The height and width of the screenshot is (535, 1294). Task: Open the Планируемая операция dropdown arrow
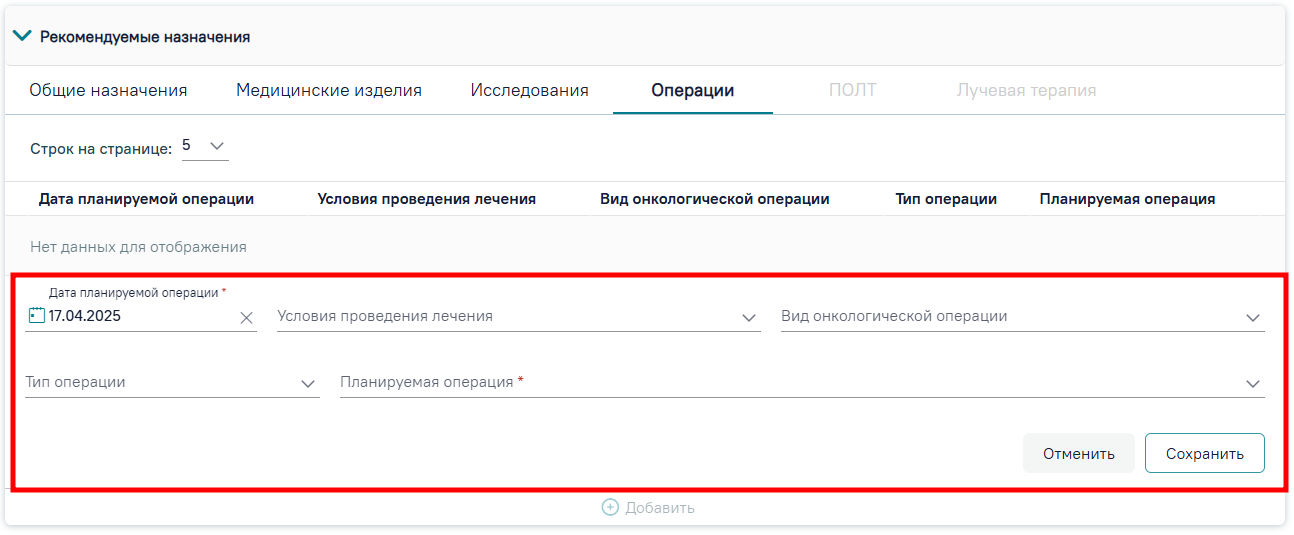pos(1253,384)
